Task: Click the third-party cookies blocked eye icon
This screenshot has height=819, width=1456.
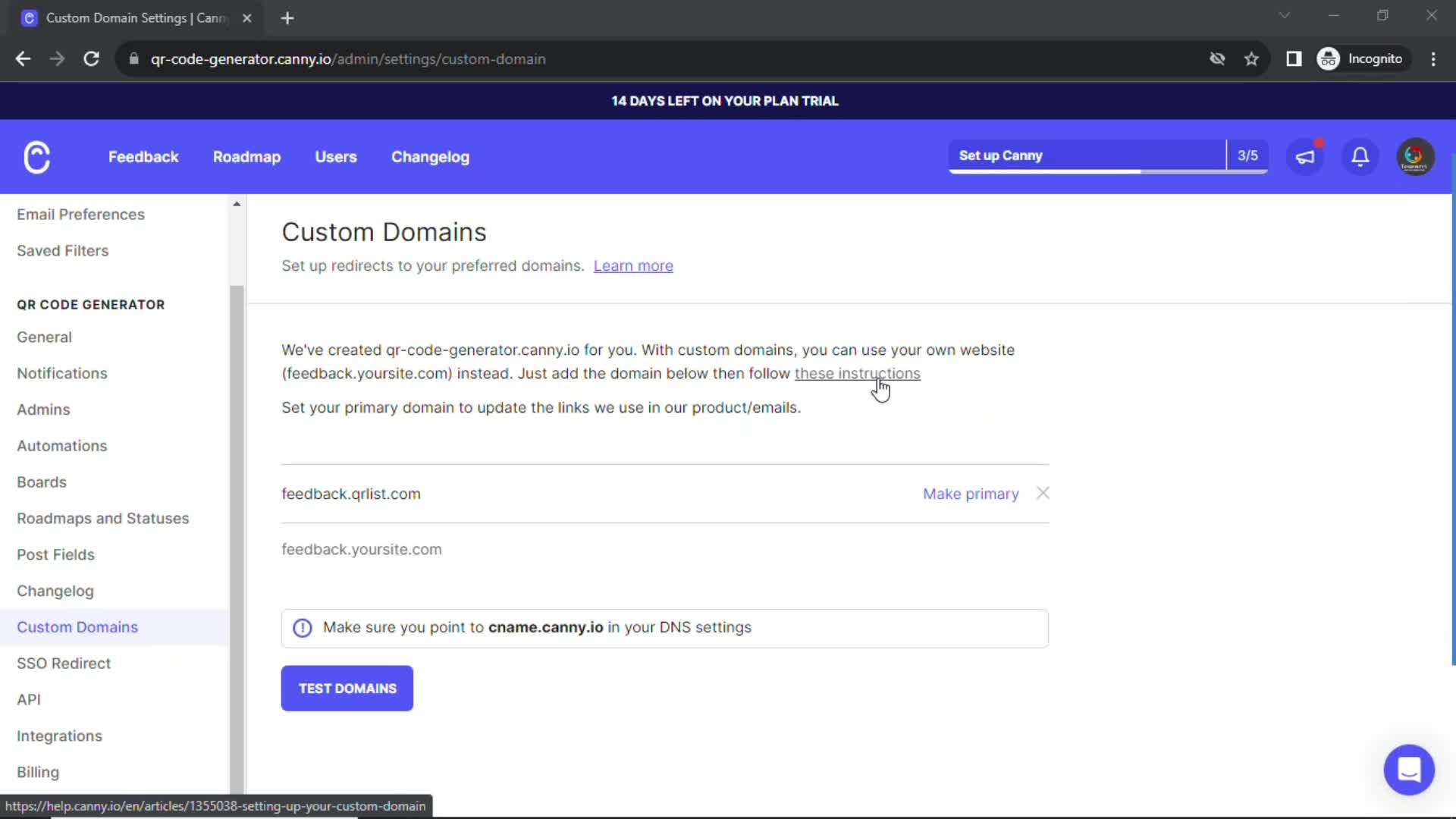Action: tap(1217, 58)
